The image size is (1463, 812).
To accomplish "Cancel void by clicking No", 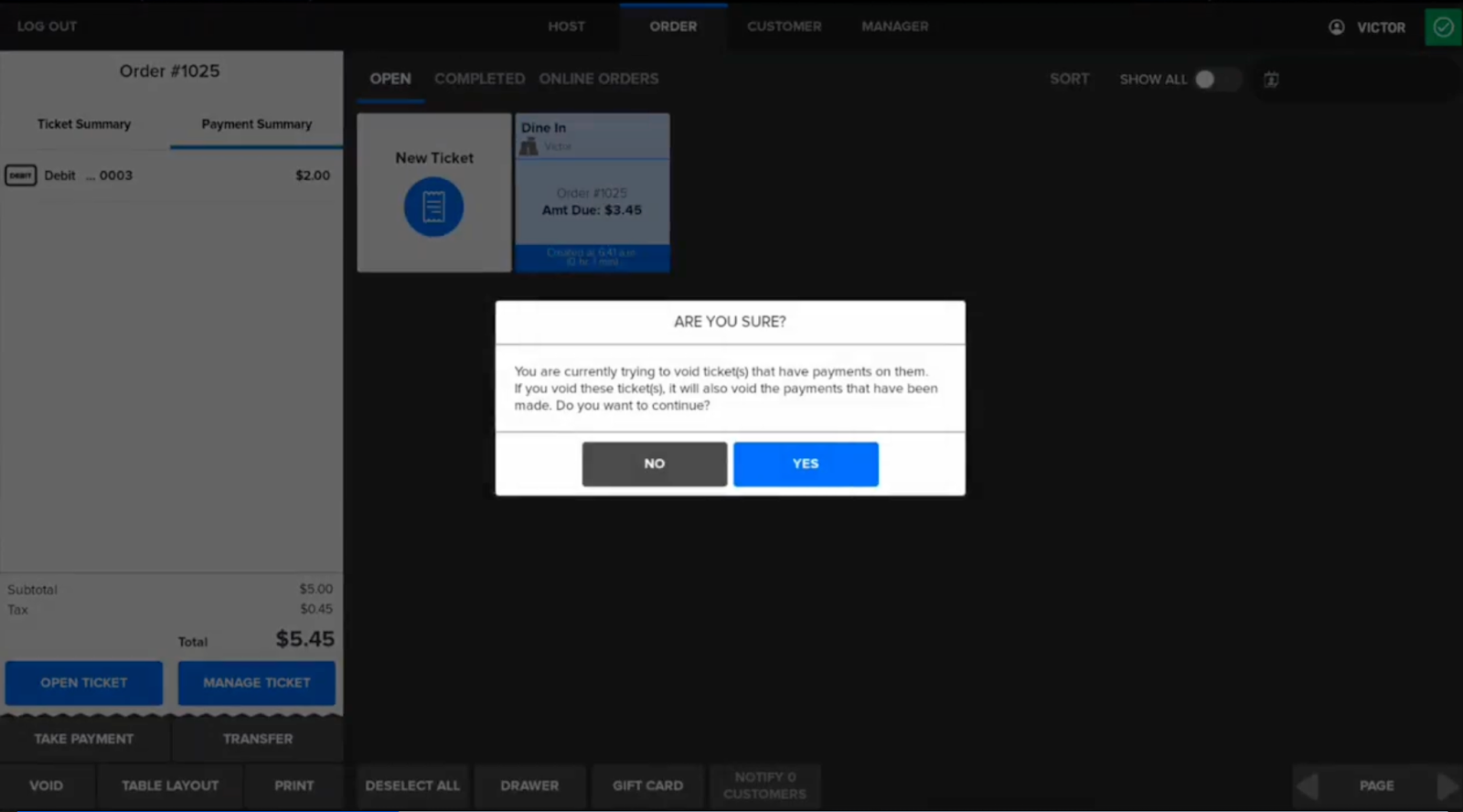I will pos(654,464).
